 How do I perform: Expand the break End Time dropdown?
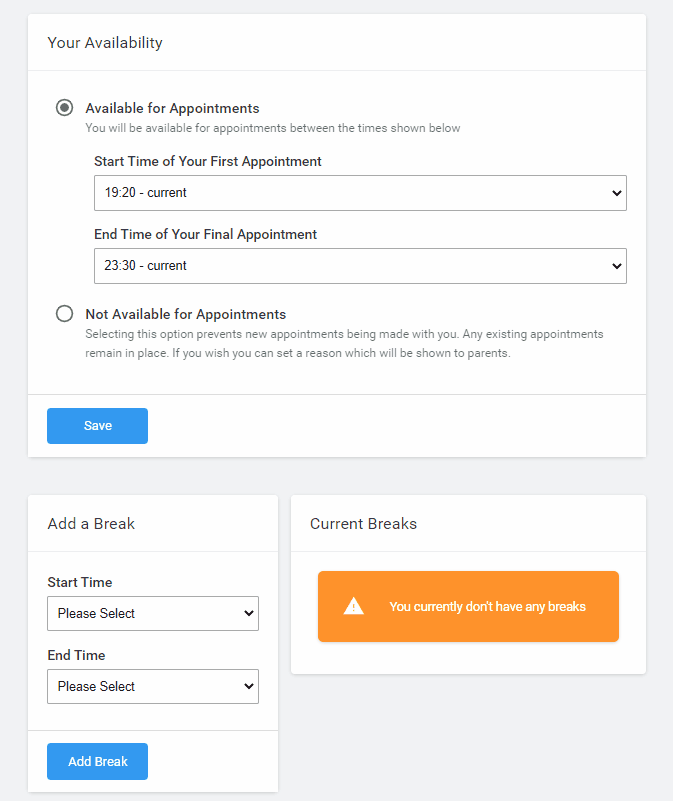tap(153, 686)
